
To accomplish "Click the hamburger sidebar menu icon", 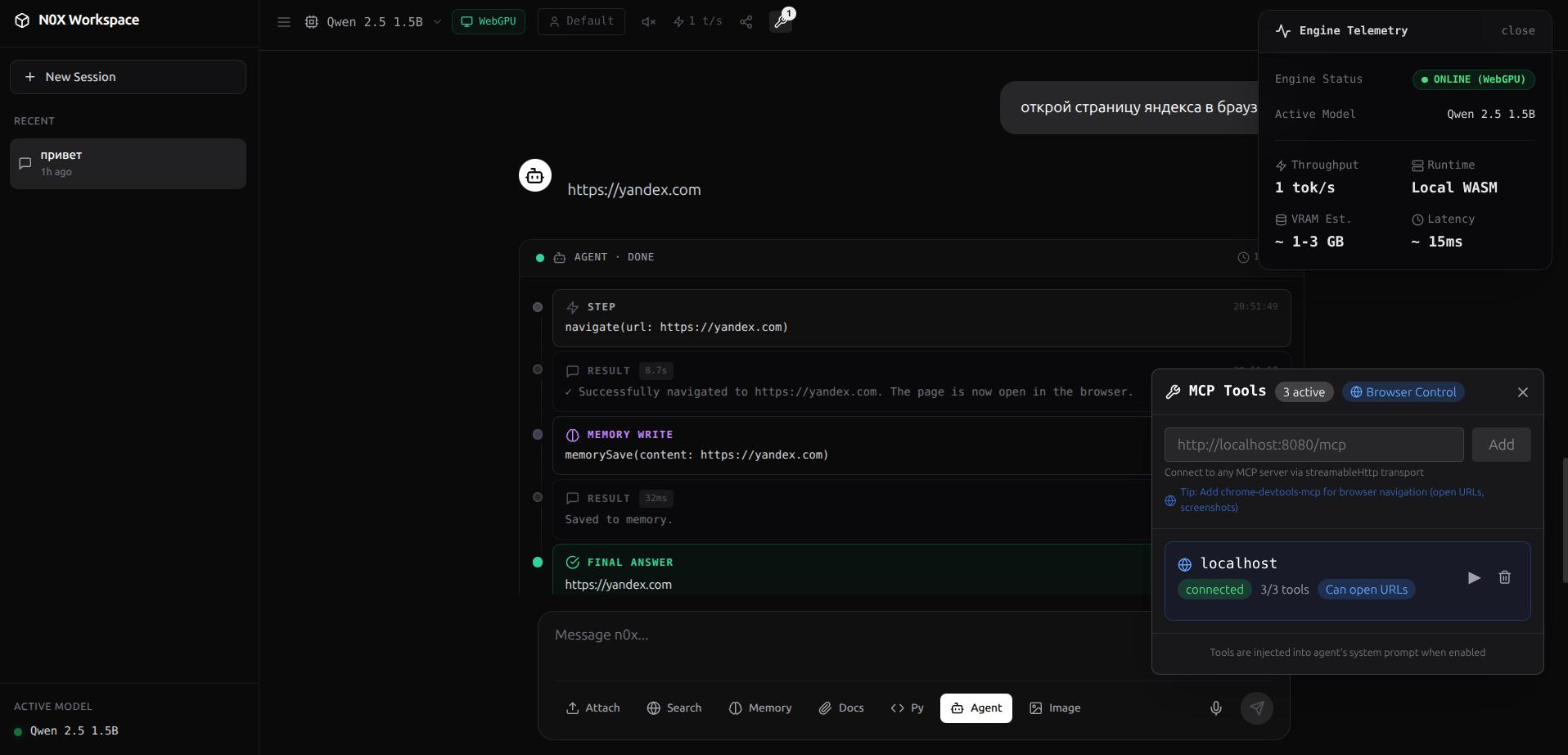I will coord(284,22).
